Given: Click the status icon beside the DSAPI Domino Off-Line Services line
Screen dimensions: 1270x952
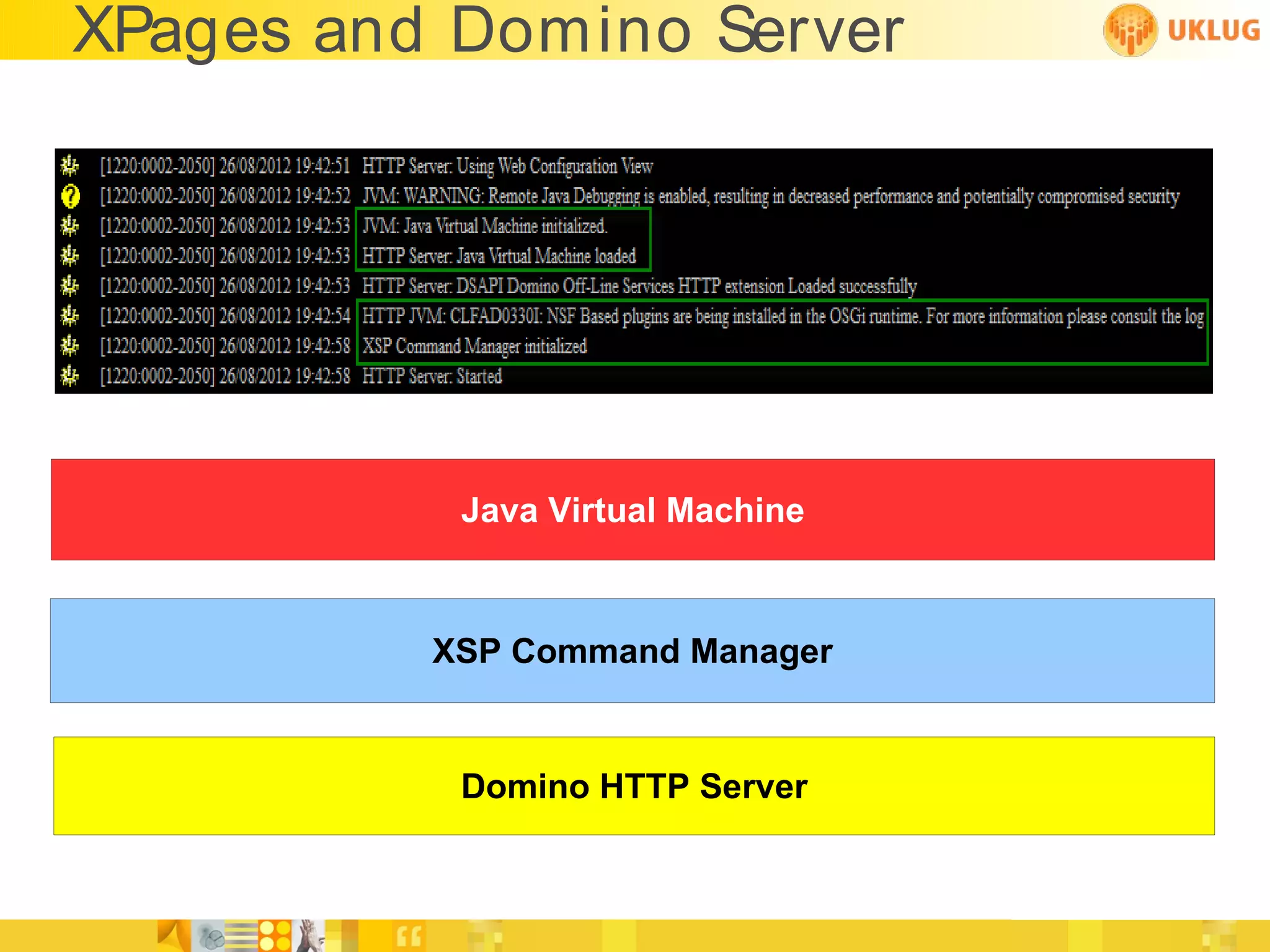Looking at the screenshot, I should pos(69,286).
